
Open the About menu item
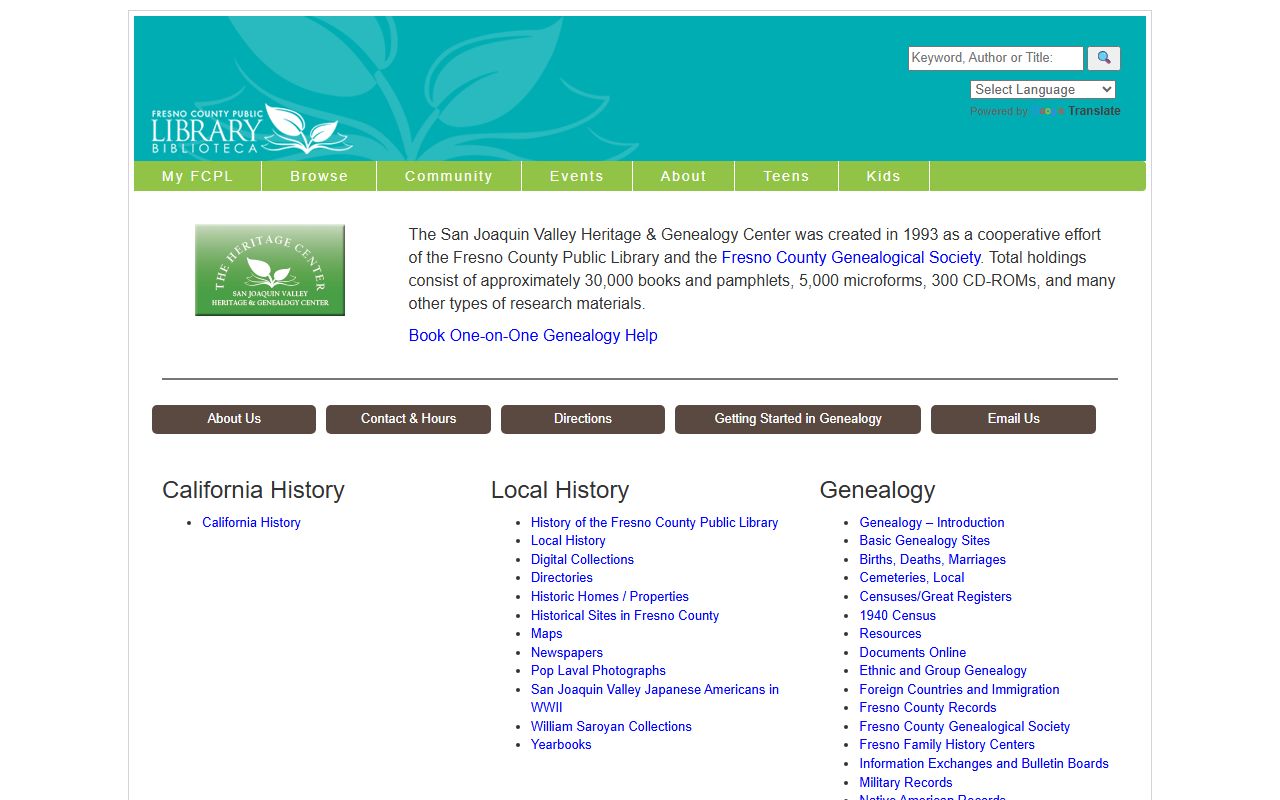[683, 176]
